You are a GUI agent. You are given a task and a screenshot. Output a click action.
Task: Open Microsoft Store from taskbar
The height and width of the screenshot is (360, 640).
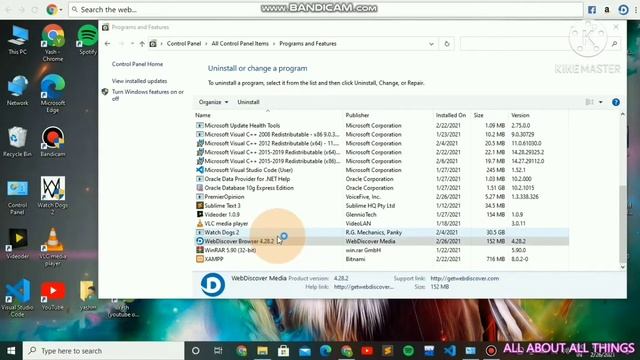coord(283,351)
